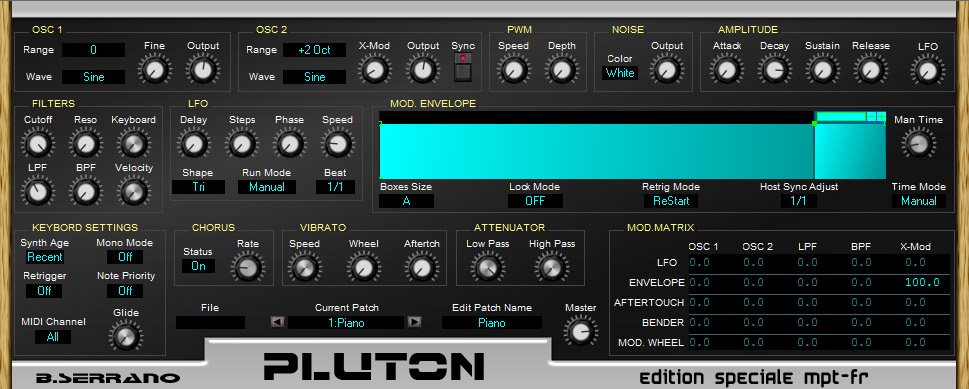Click the LFO Steps knob

point(242,143)
